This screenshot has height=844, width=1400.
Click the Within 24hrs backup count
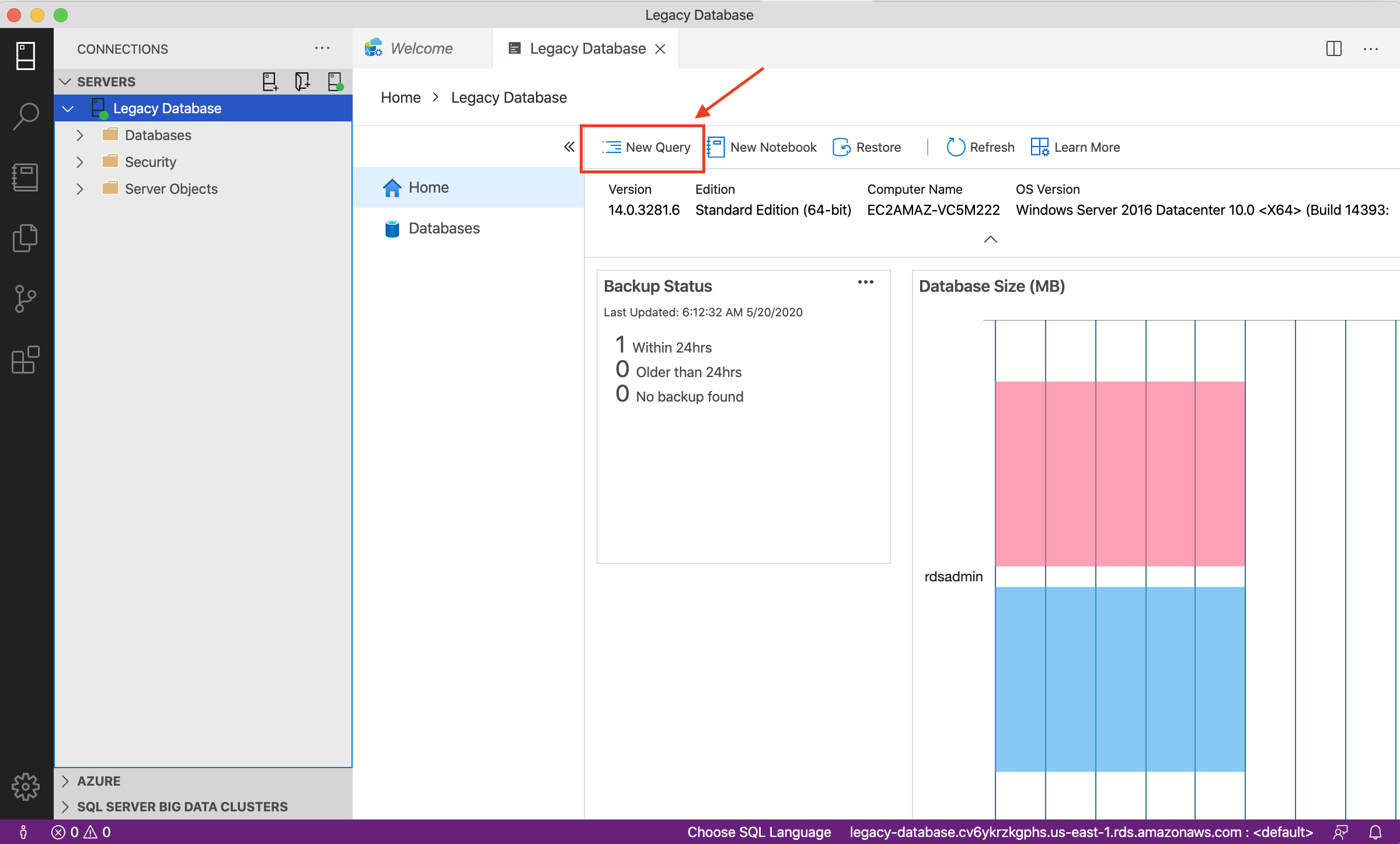coord(664,346)
